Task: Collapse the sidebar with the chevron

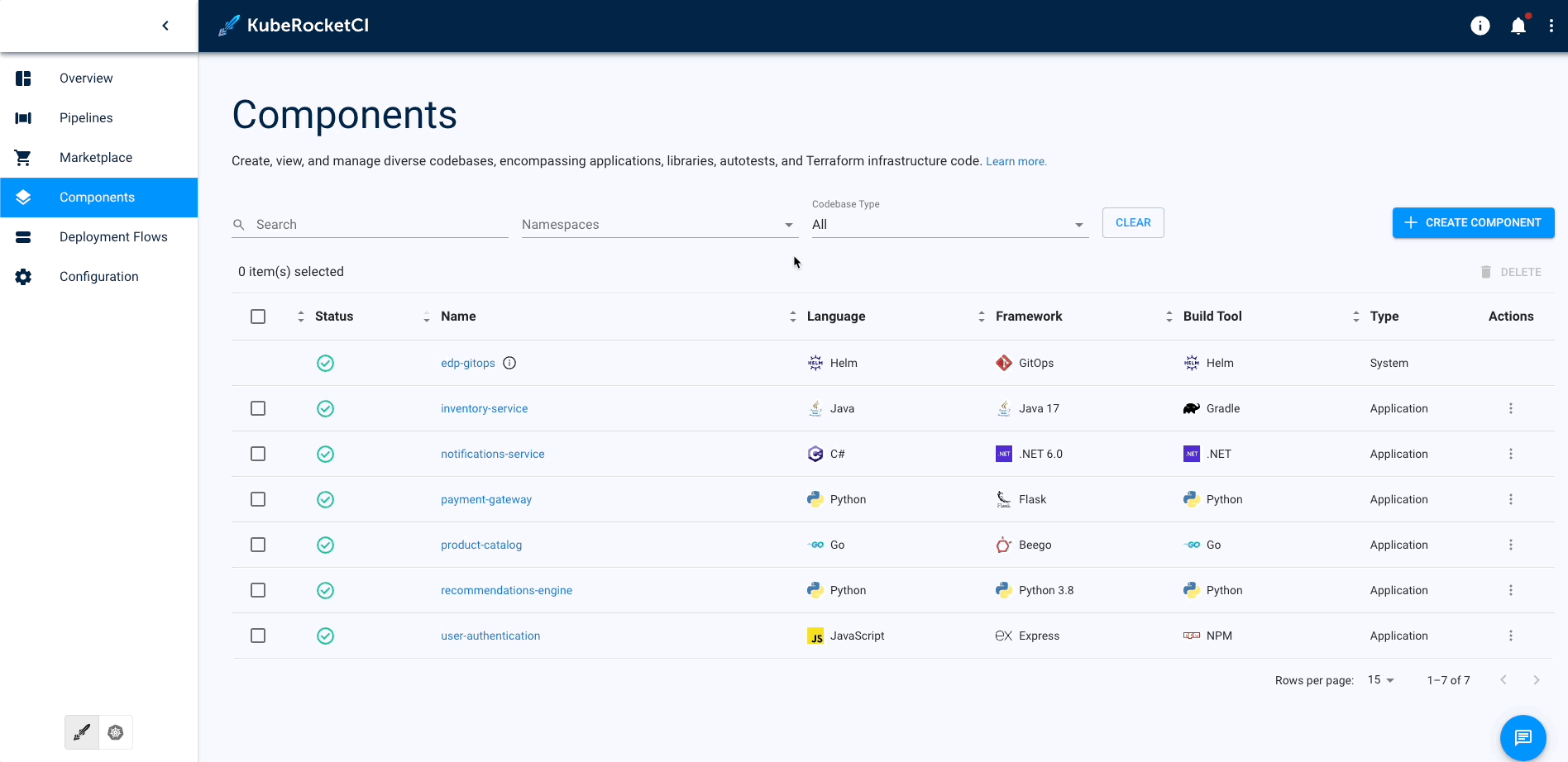Action: (165, 26)
